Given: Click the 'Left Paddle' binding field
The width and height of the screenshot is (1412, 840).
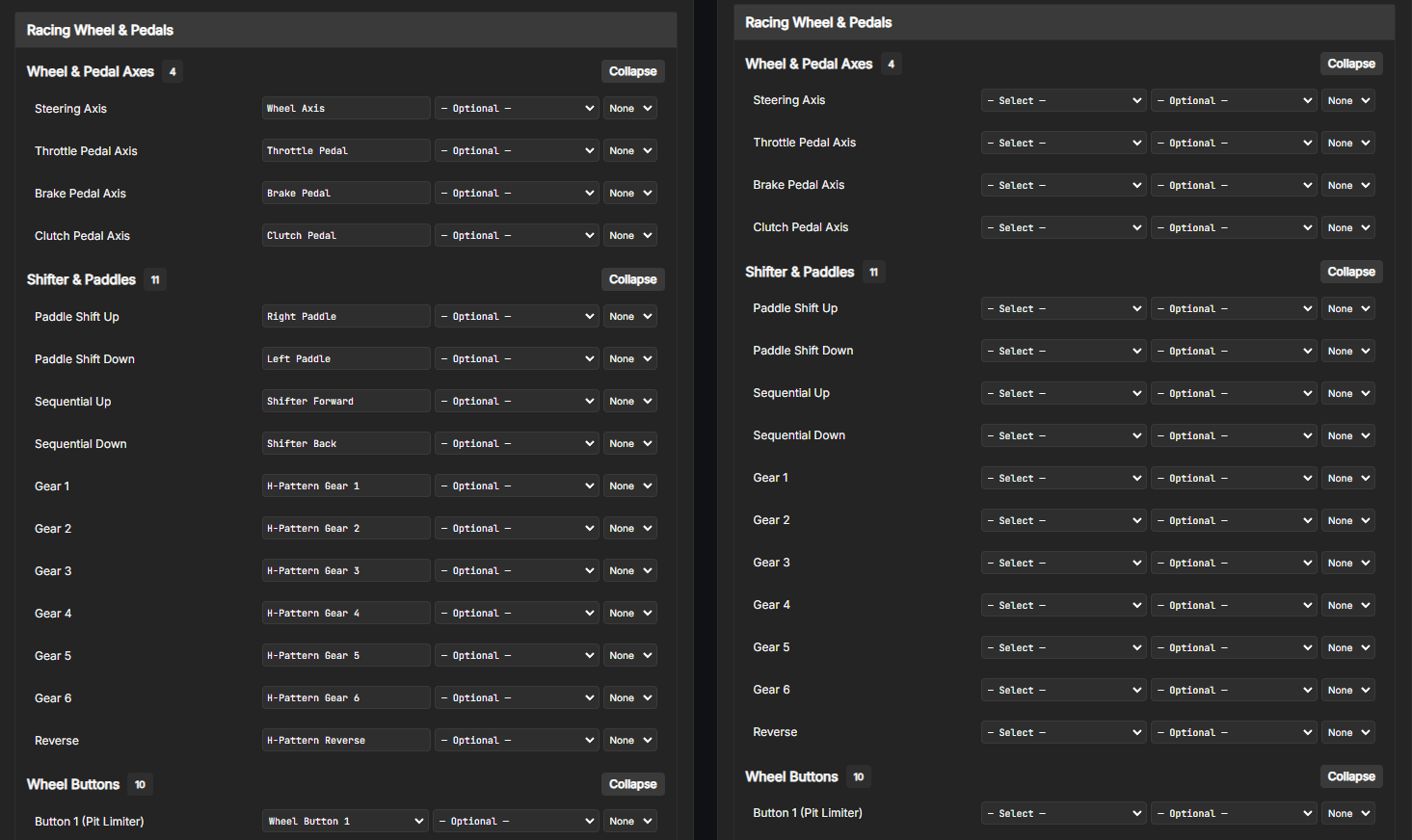Looking at the screenshot, I should [346, 358].
